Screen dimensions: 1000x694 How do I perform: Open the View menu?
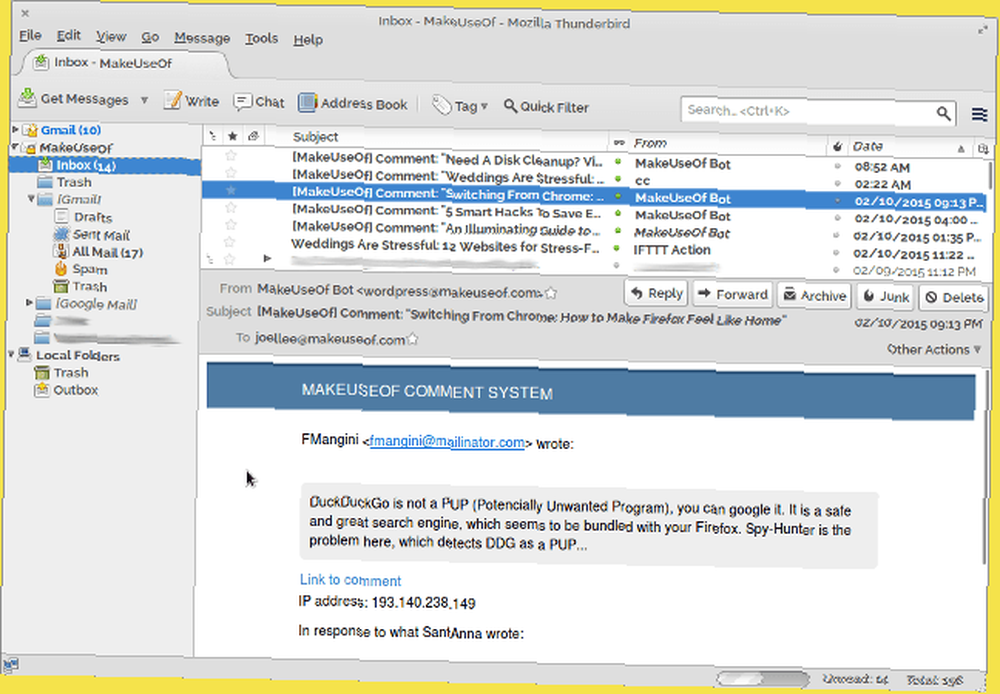(x=111, y=36)
